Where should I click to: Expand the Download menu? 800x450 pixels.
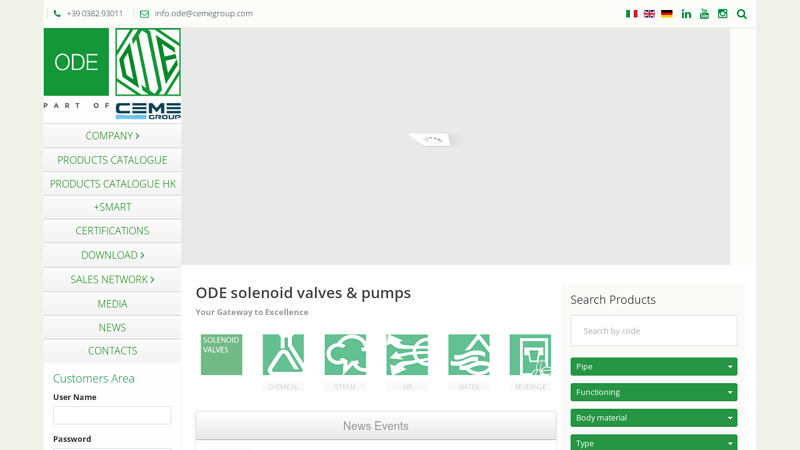tap(112, 255)
